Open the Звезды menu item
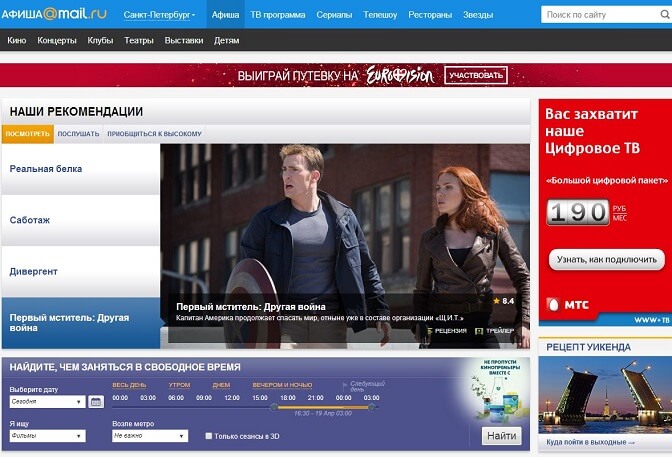The width and height of the screenshot is (672, 457). click(x=478, y=15)
